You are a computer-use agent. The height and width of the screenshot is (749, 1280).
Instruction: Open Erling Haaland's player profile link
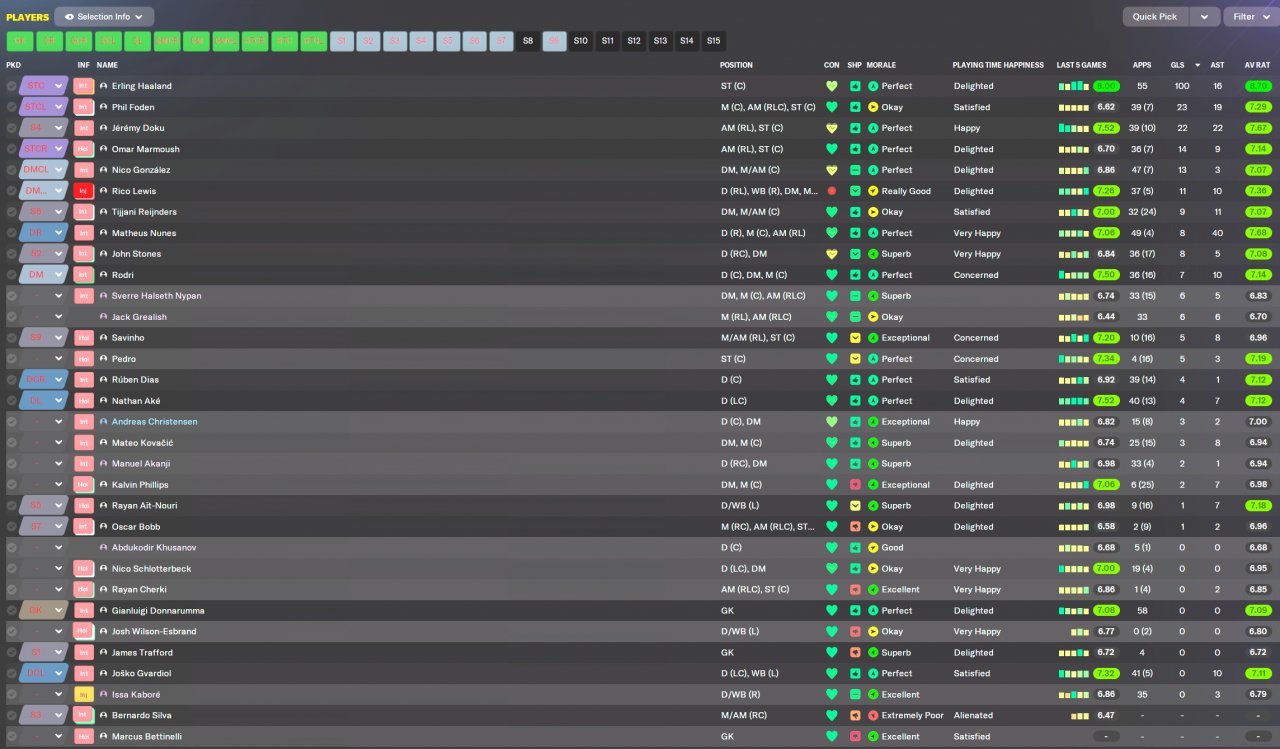pos(141,86)
